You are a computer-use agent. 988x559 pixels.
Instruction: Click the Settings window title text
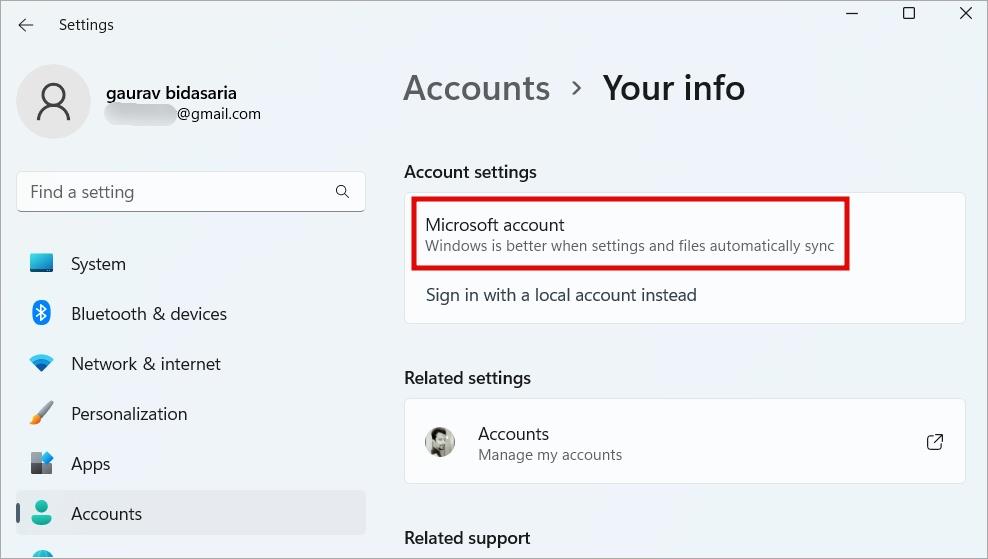pyautogui.click(x=86, y=25)
